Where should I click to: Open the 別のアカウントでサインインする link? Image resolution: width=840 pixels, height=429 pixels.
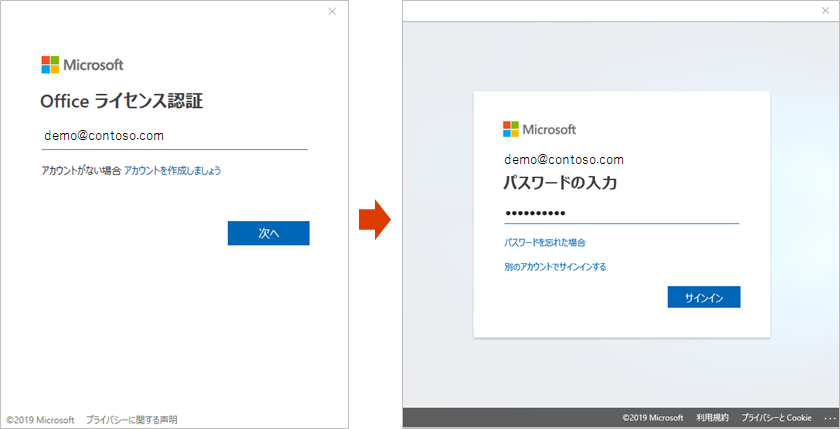coord(555,267)
